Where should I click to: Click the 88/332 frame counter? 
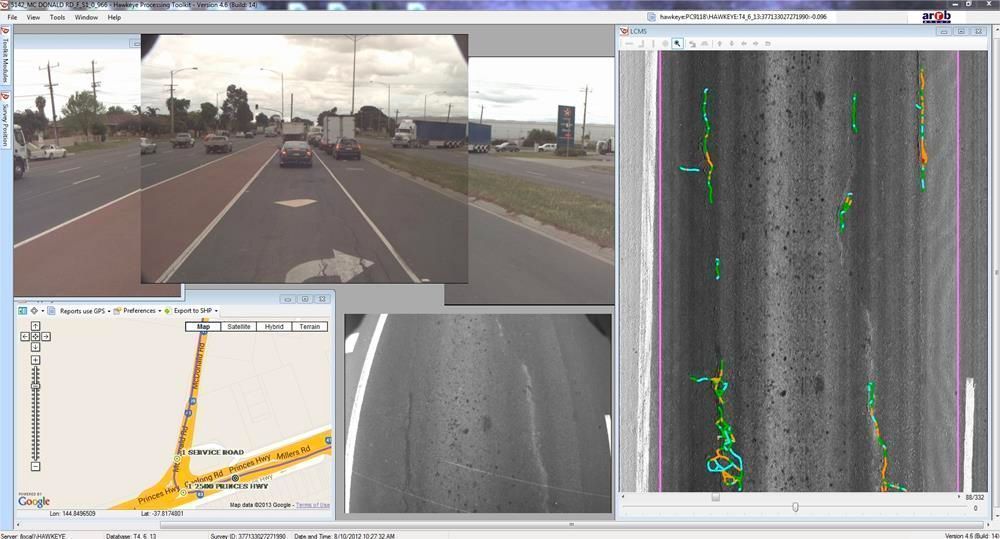point(974,497)
